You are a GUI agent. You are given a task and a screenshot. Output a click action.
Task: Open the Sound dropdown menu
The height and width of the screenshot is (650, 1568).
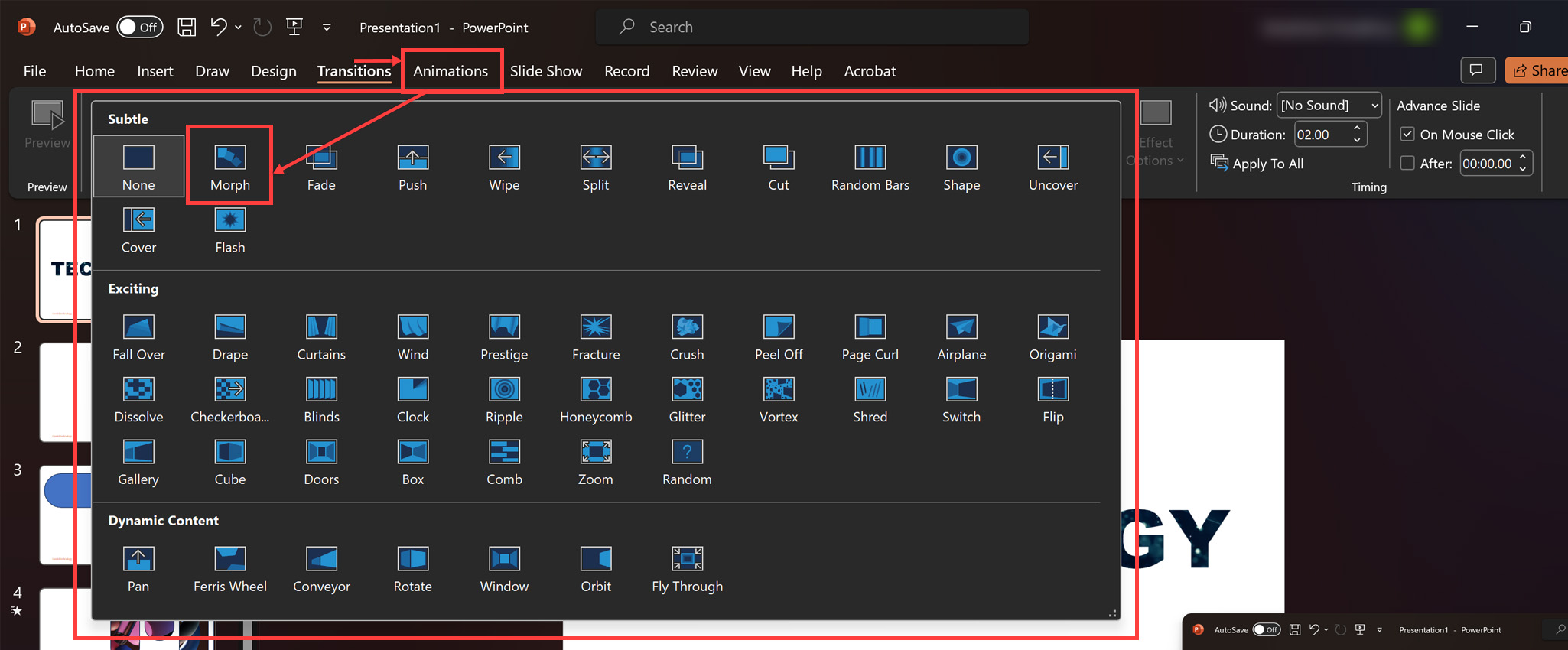click(x=1374, y=106)
